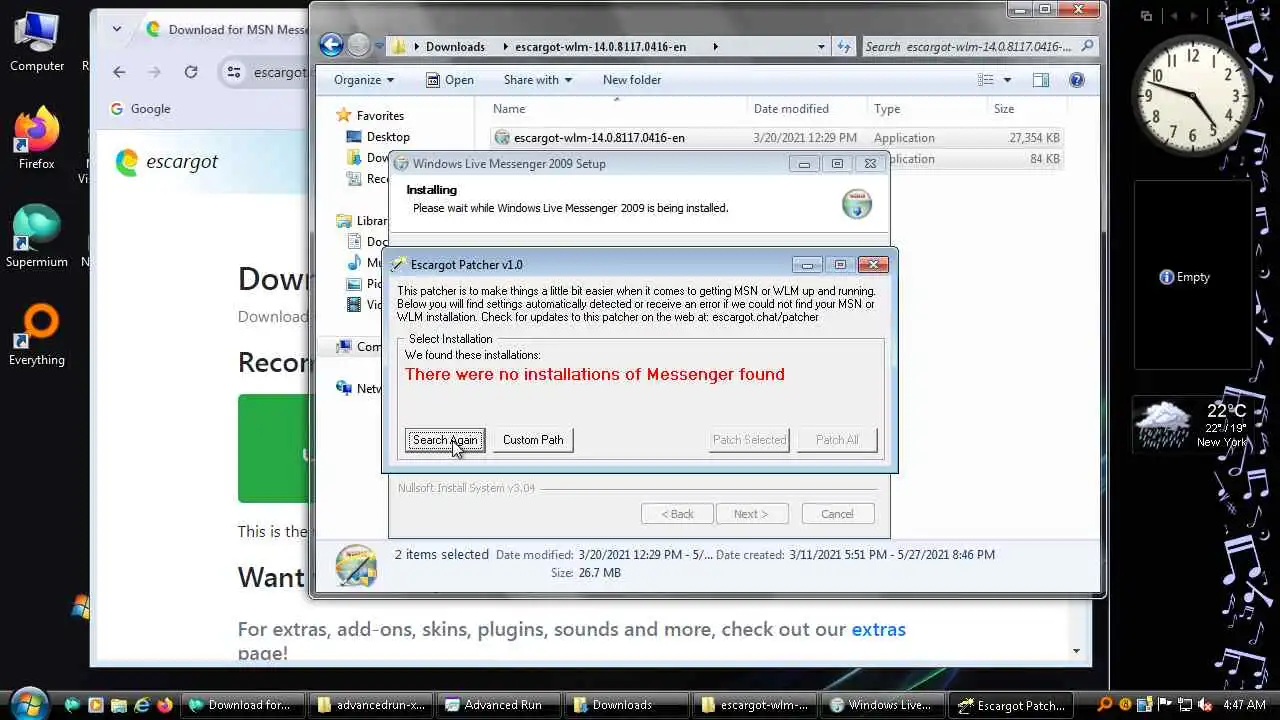Click New folder in Explorer toolbar
The height and width of the screenshot is (720, 1280).
[632, 80]
